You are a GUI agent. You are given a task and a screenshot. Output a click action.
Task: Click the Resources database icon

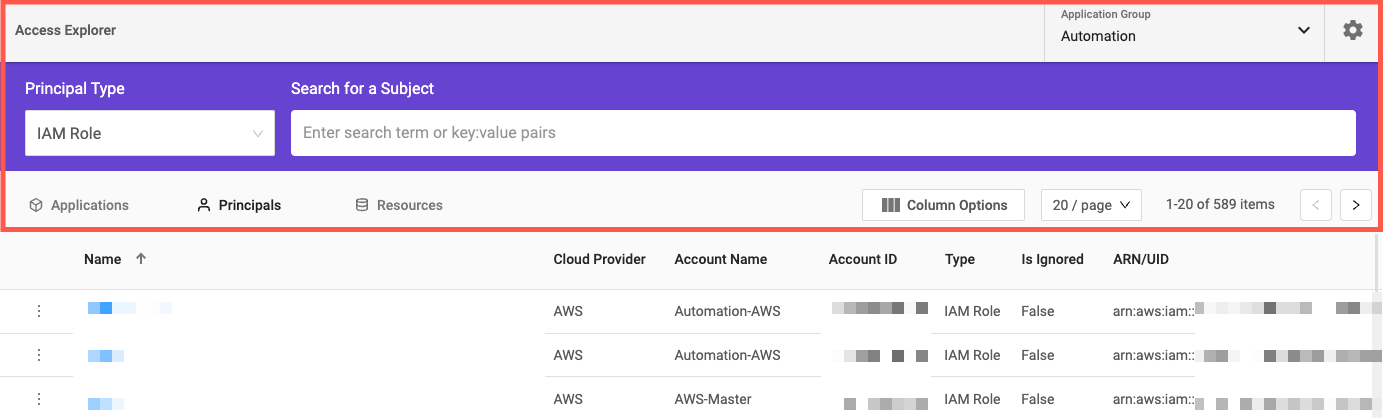362,205
